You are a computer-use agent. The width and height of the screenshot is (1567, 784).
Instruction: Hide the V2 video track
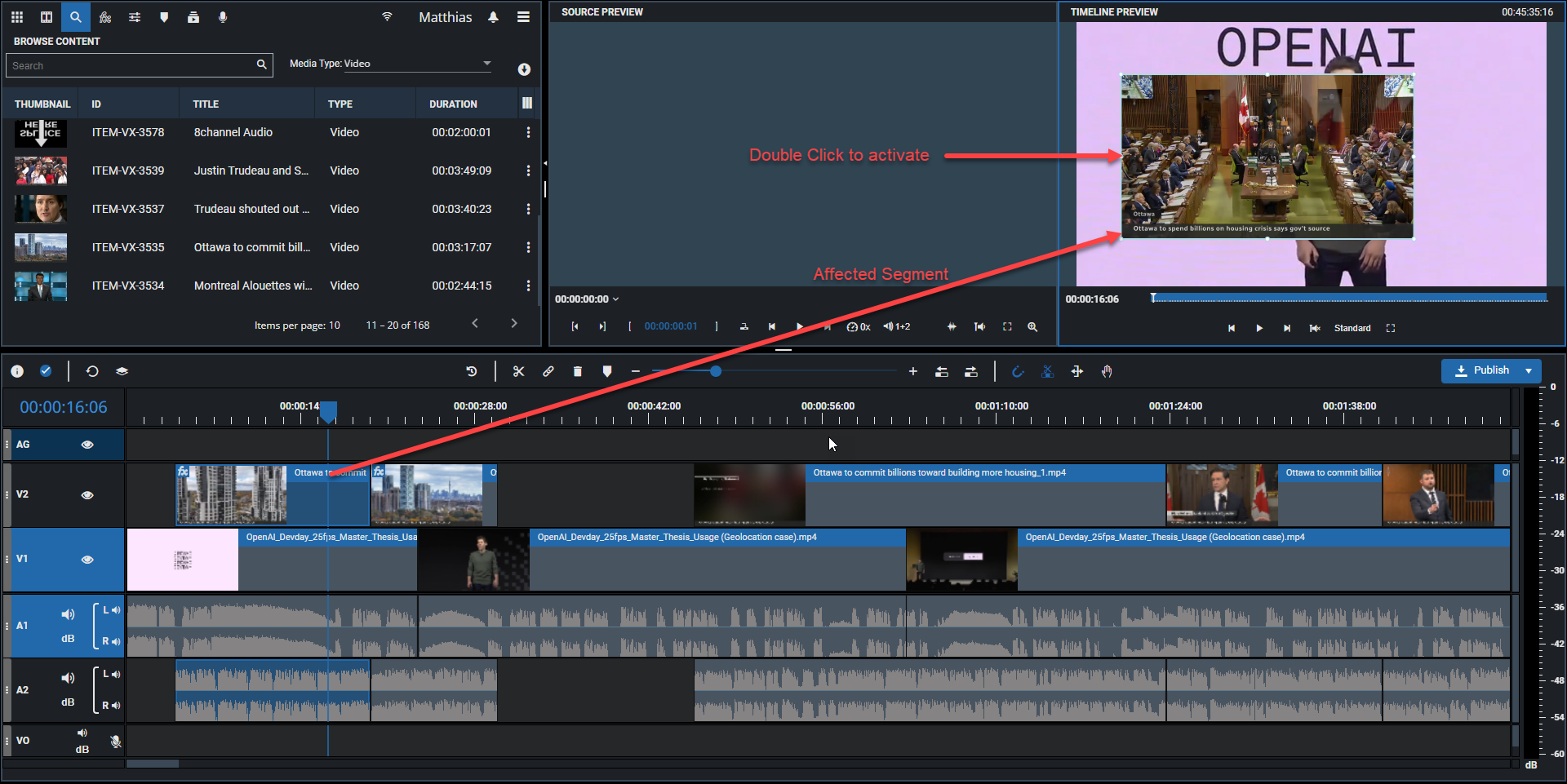pos(87,495)
